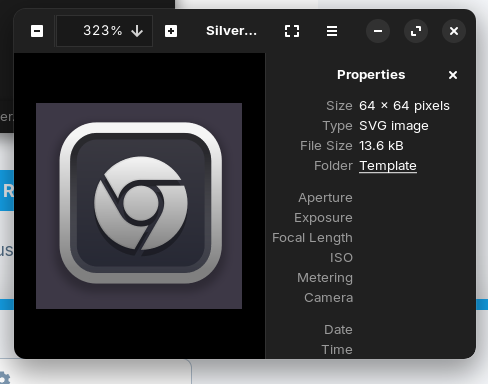Select the Metering property label
This screenshot has height=384, width=488.
point(325,278)
